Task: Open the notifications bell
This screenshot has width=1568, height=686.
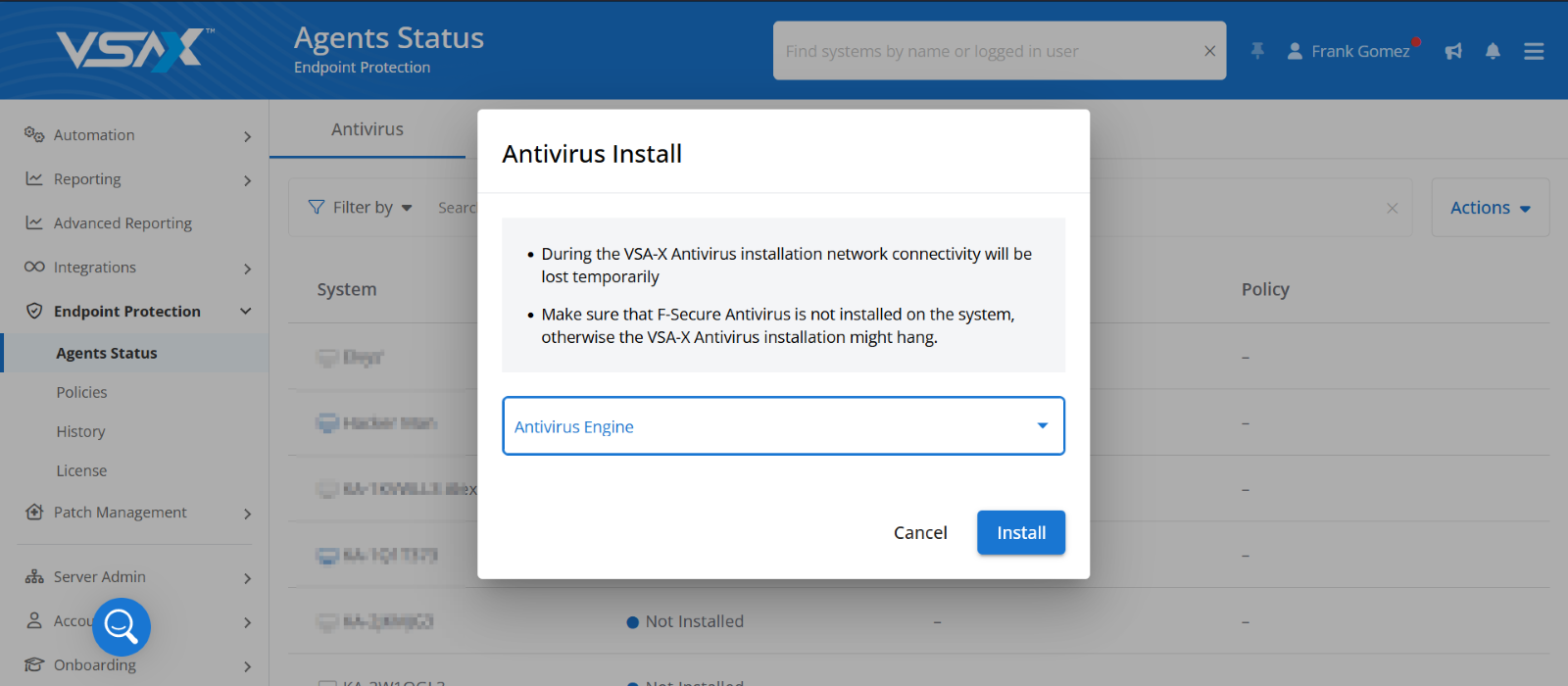Action: [x=1493, y=51]
